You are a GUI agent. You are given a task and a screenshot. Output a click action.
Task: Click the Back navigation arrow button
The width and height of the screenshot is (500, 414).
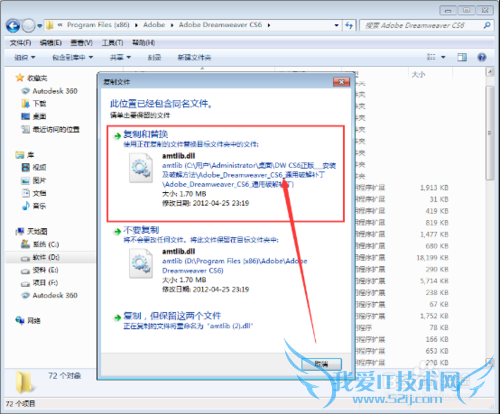click(13, 26)
